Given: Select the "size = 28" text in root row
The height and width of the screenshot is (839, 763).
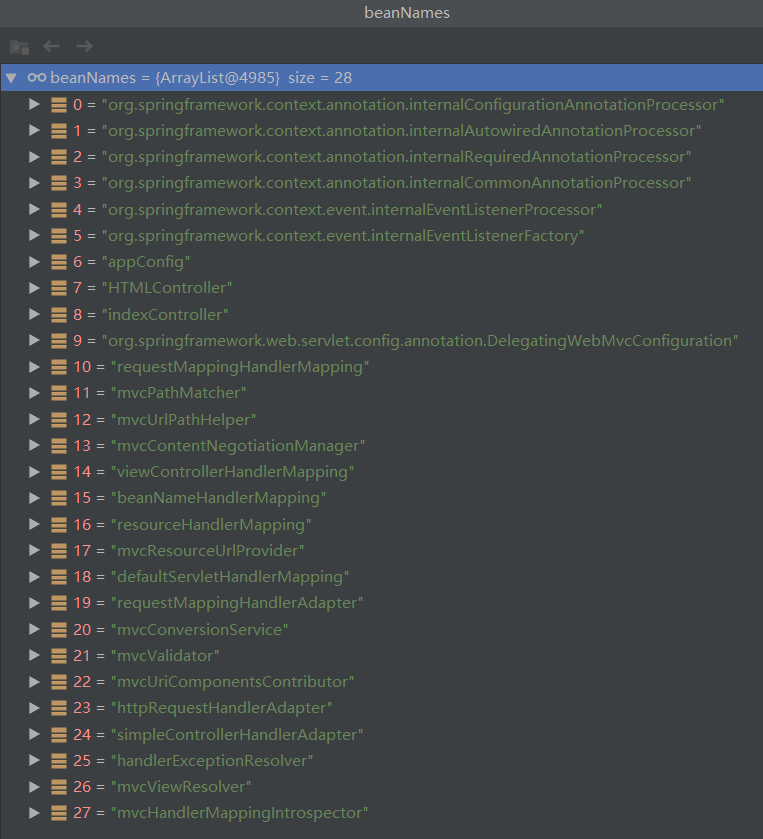Looking at the screenshot, I should [320, 78].
